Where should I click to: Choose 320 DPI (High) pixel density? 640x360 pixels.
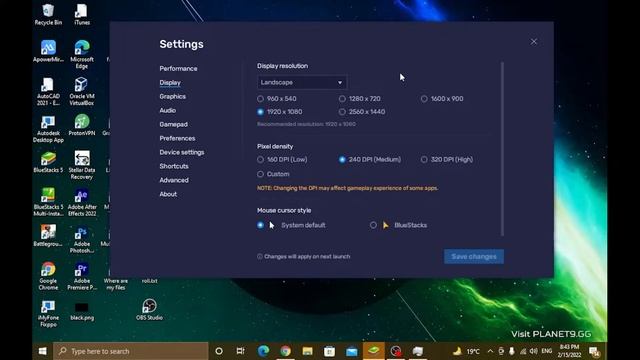tap(424, 160)
